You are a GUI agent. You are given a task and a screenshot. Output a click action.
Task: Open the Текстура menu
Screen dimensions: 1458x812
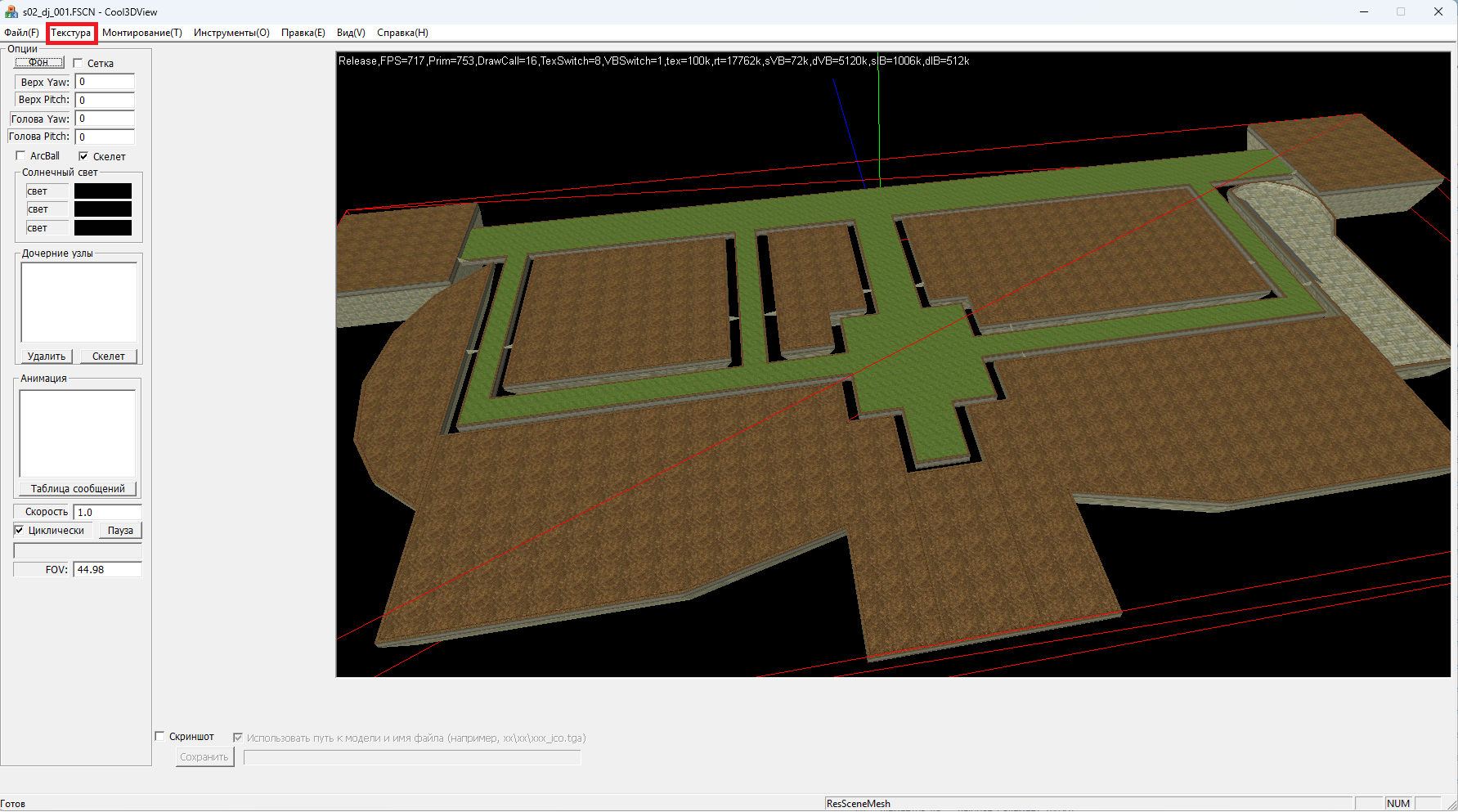(71, 33)
